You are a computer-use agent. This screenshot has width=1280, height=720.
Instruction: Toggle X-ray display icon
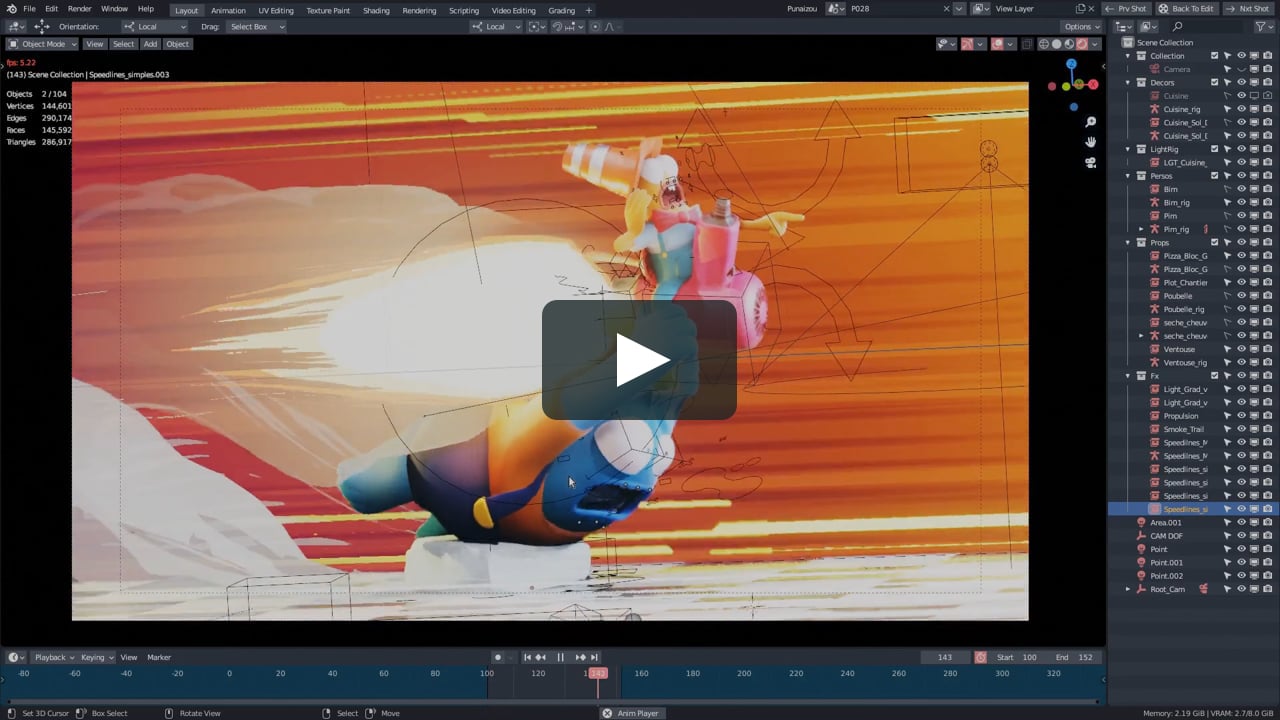point(1026,44)
